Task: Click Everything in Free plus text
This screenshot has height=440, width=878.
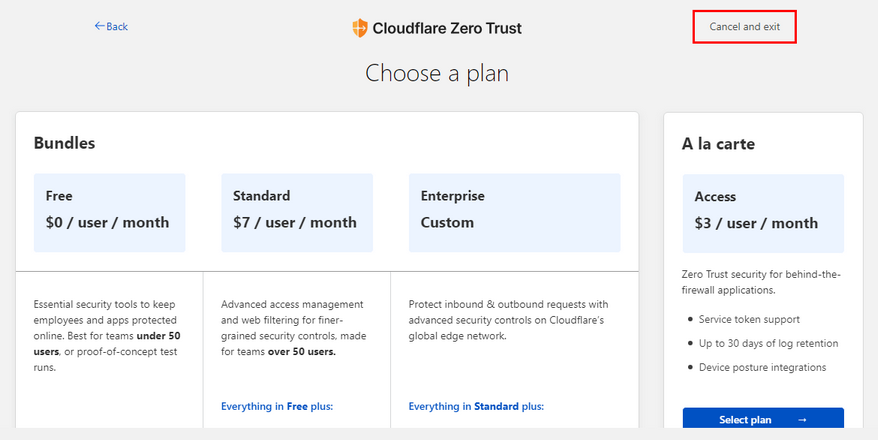Action: click(276, 406)
